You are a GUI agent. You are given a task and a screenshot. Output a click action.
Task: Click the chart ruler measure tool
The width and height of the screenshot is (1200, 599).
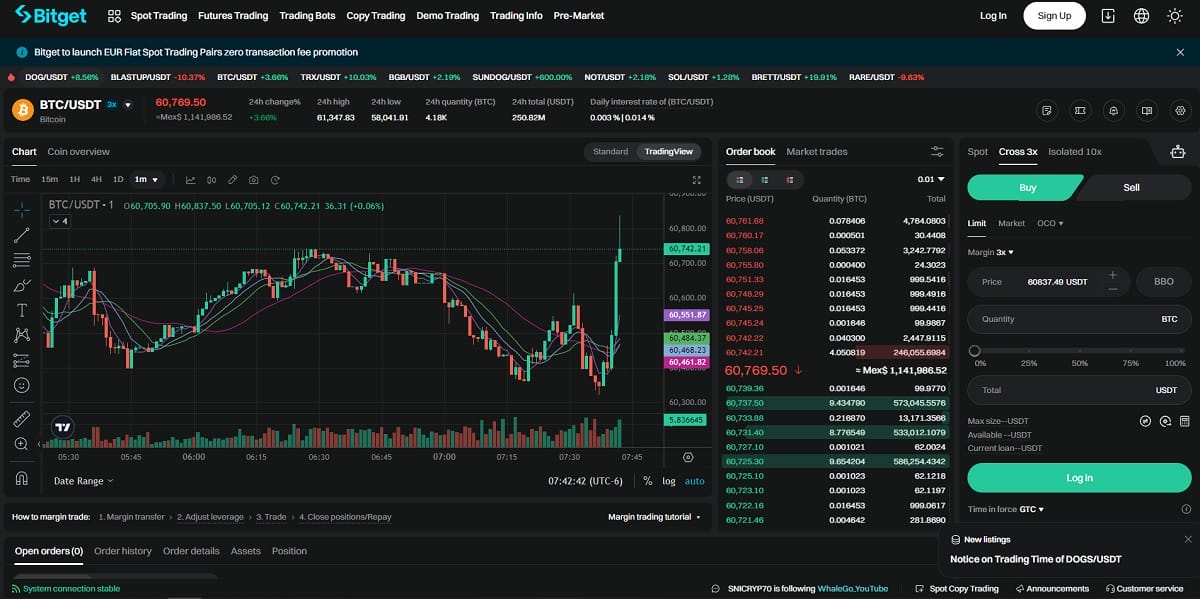tap(22, 419)
